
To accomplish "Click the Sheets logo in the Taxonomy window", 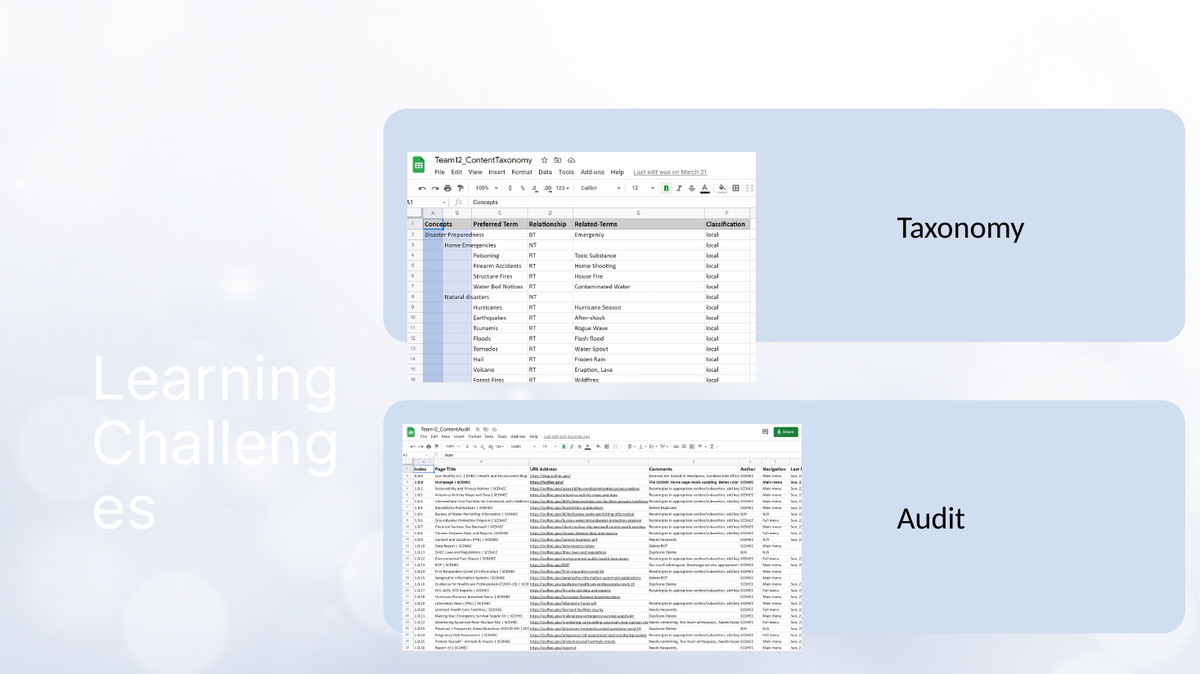I will click(x=419, y=165).
